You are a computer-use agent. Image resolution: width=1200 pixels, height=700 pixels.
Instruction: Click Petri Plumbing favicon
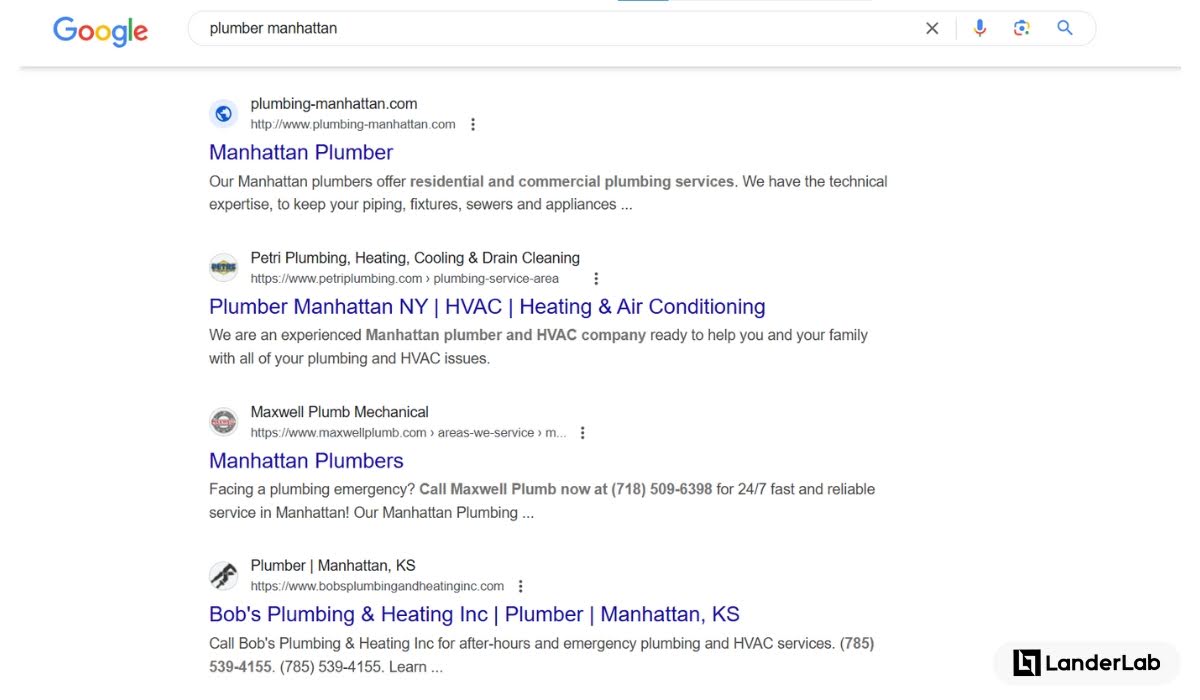coord(224,268)
